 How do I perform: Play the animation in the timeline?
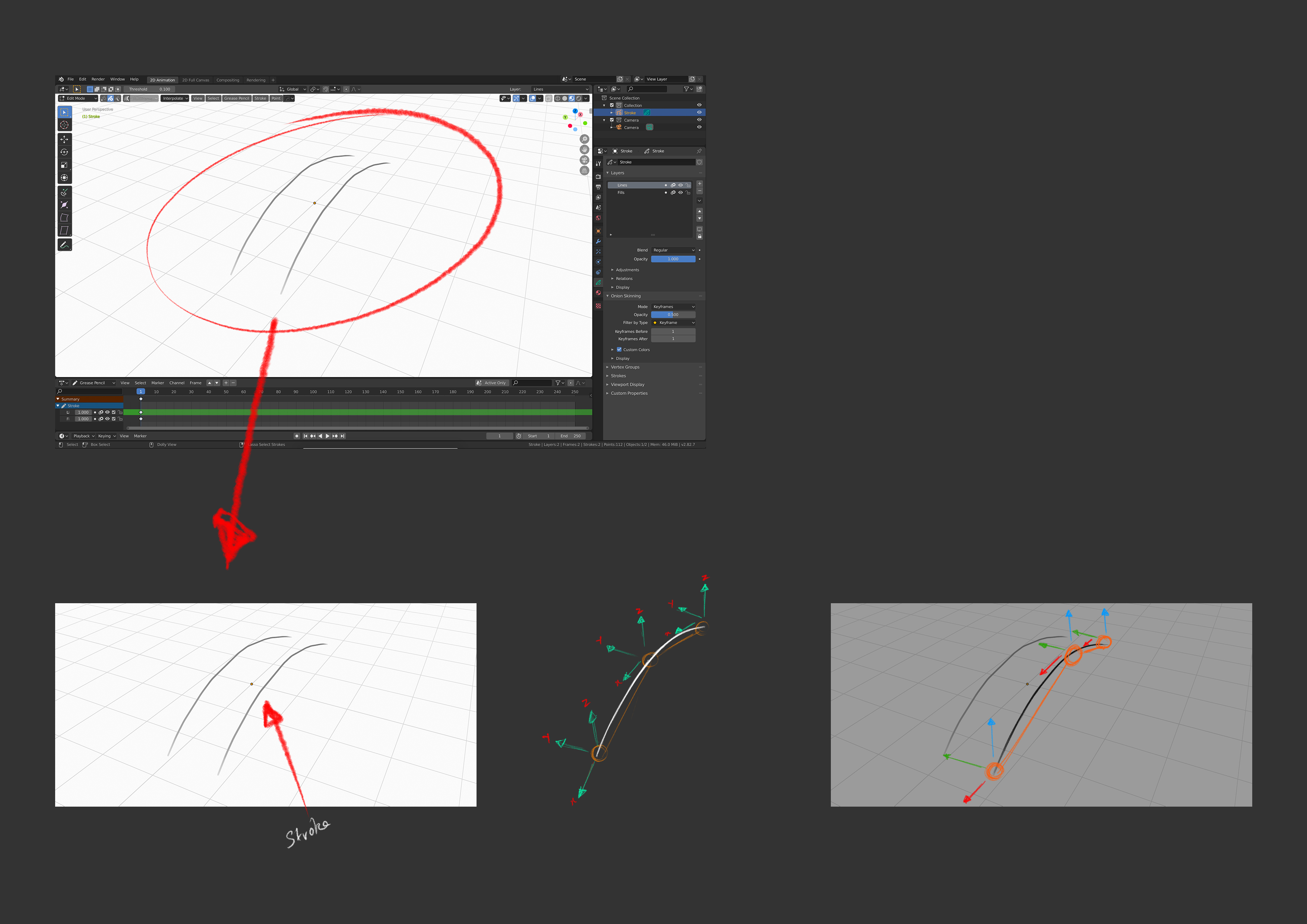click(327, 436)
